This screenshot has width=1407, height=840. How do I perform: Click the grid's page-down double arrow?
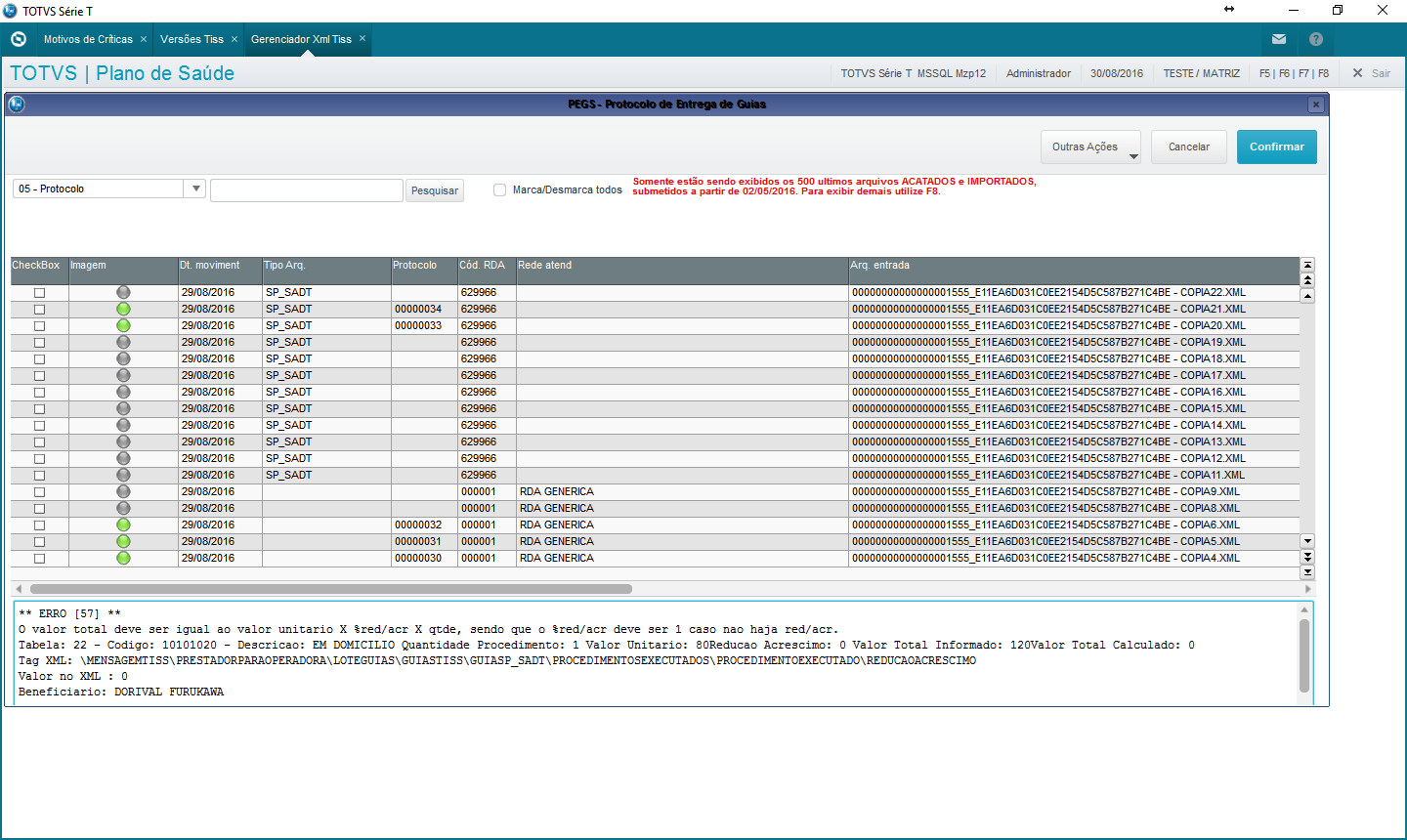(x=1307, y=557)
